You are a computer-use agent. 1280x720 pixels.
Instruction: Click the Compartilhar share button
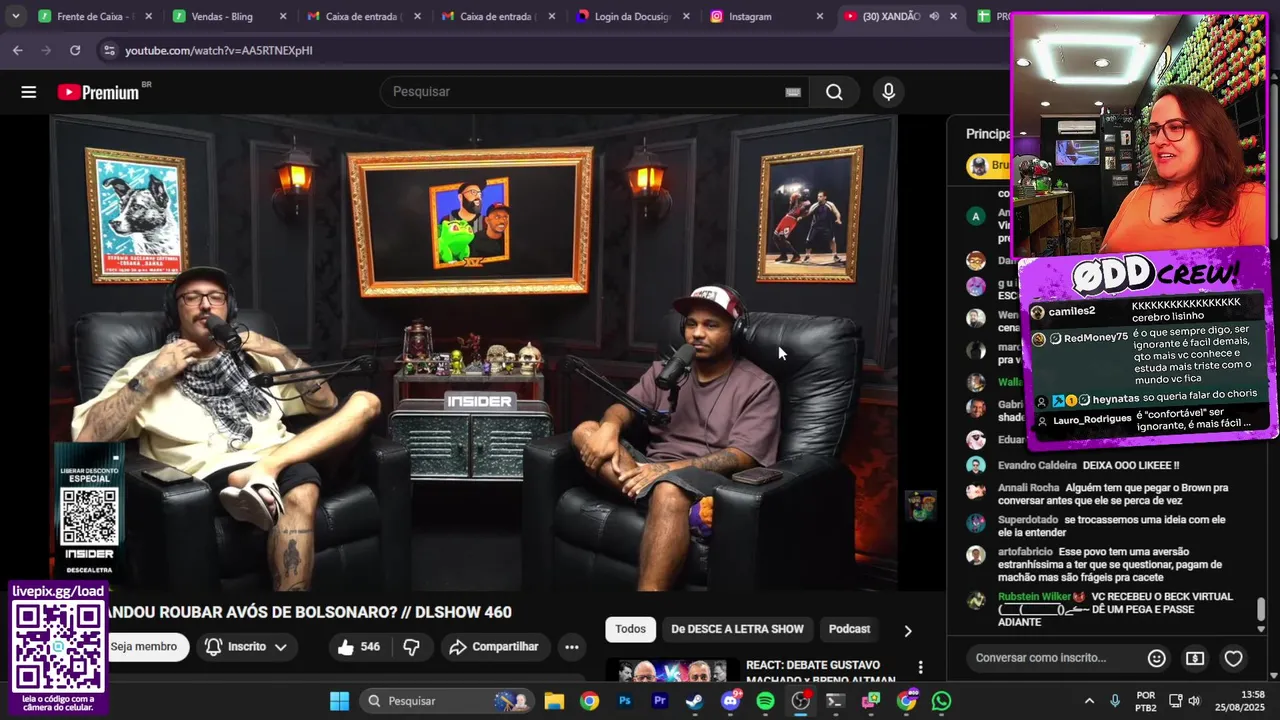click(x=494, y=647)
